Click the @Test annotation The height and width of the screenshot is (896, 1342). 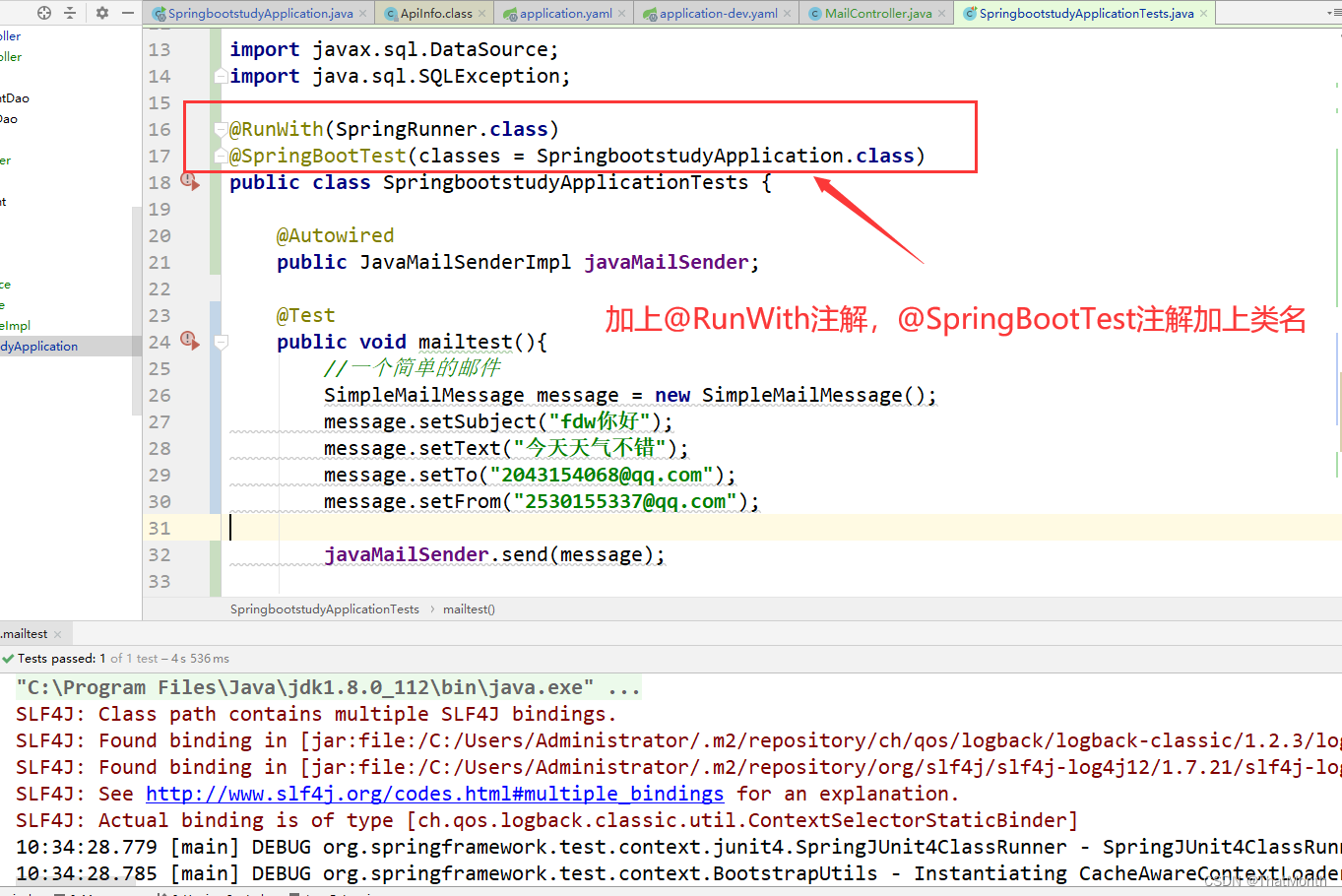click(305, 315)
